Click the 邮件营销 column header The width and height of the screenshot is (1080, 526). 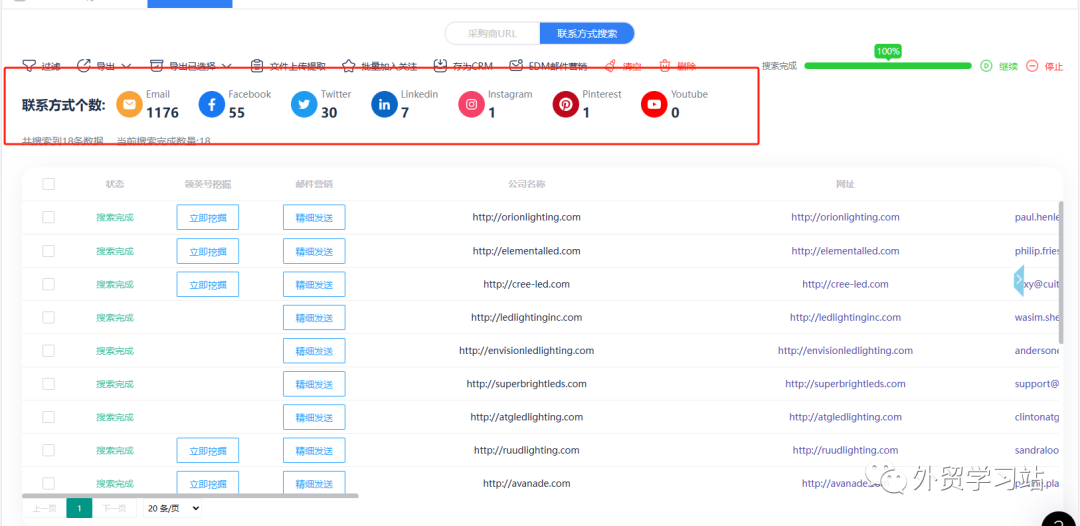(x=314, y=184)
